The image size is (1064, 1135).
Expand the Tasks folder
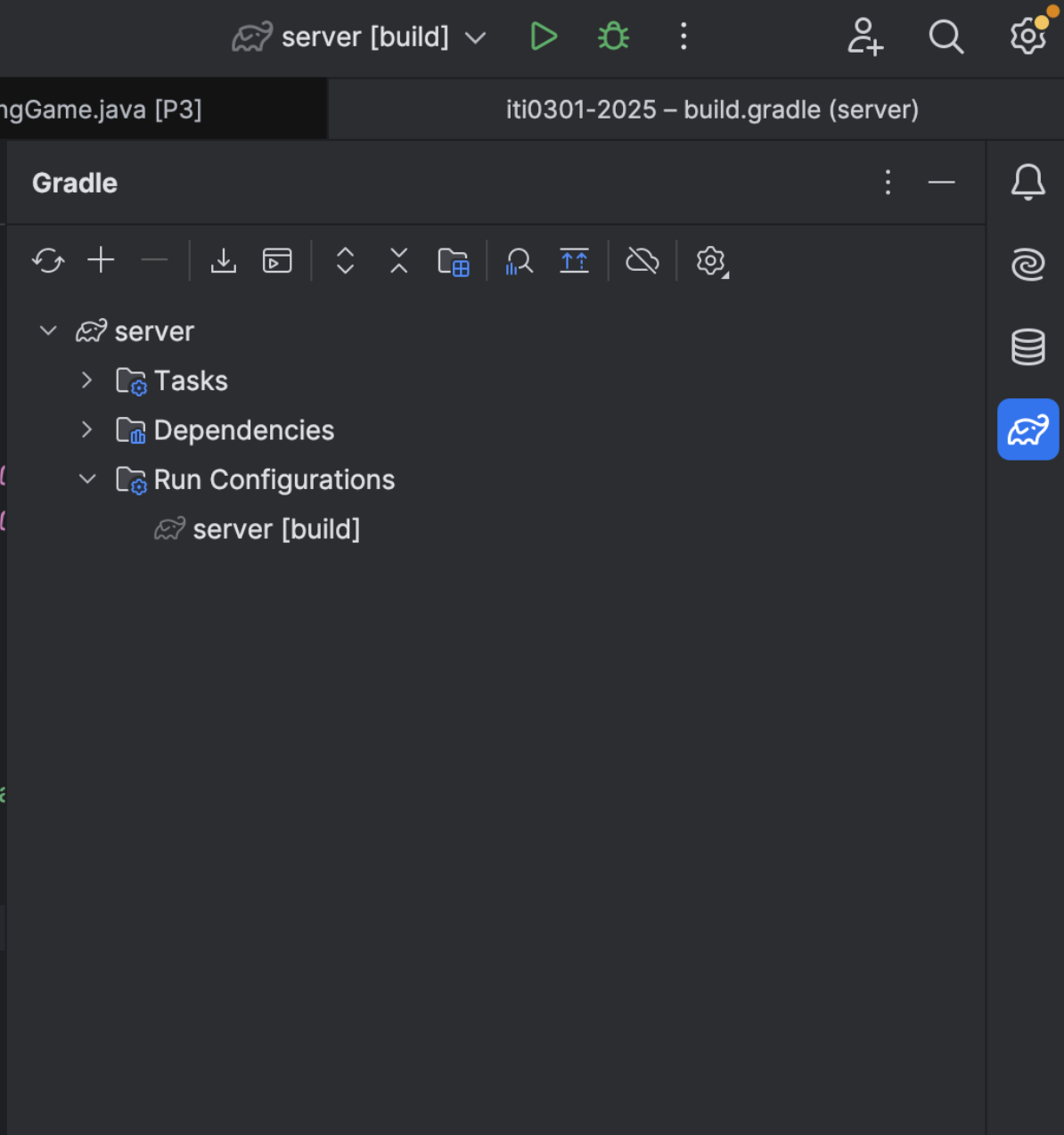(x=86, y=380)
